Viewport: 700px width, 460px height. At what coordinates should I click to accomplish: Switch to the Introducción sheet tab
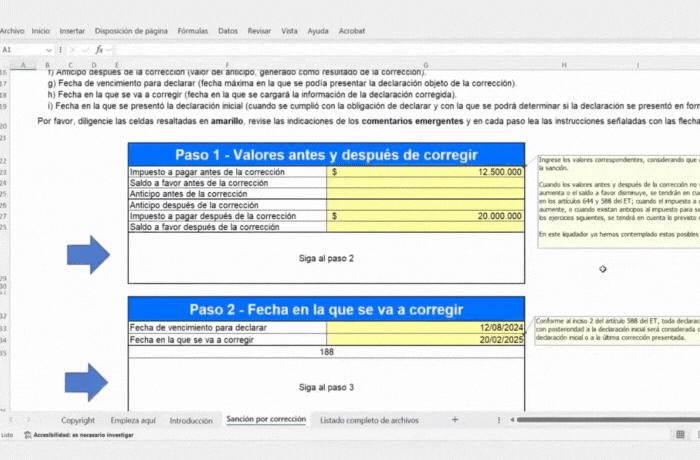[191, 421]
